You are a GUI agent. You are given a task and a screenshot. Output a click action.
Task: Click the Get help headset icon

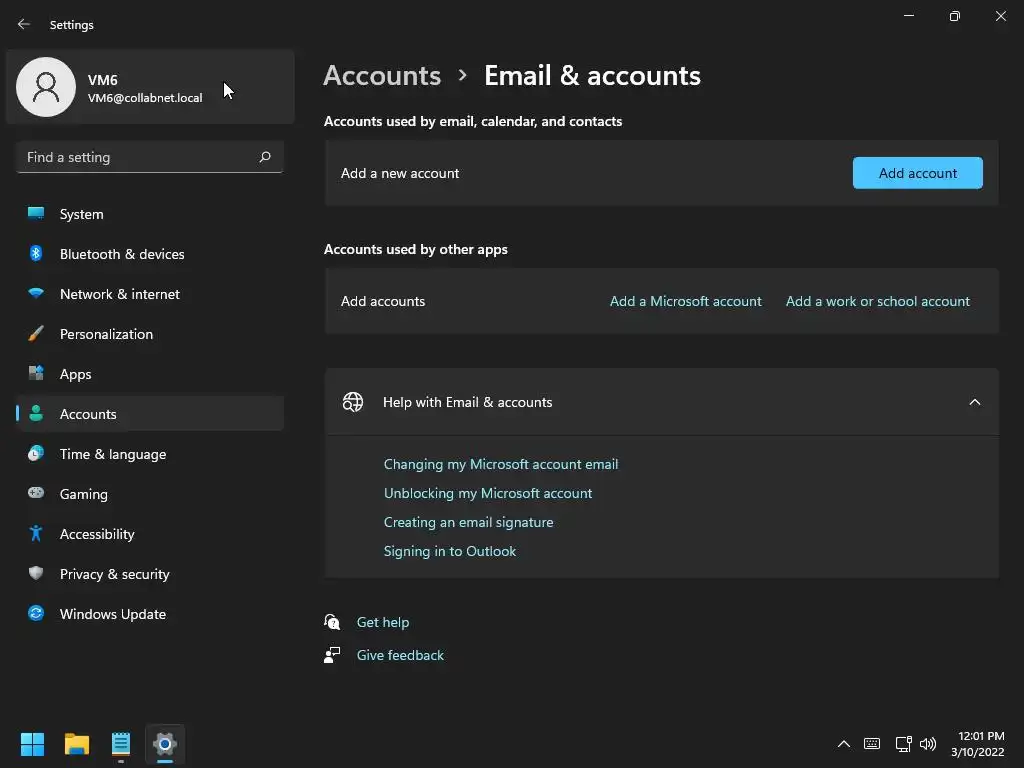point(332,622)
